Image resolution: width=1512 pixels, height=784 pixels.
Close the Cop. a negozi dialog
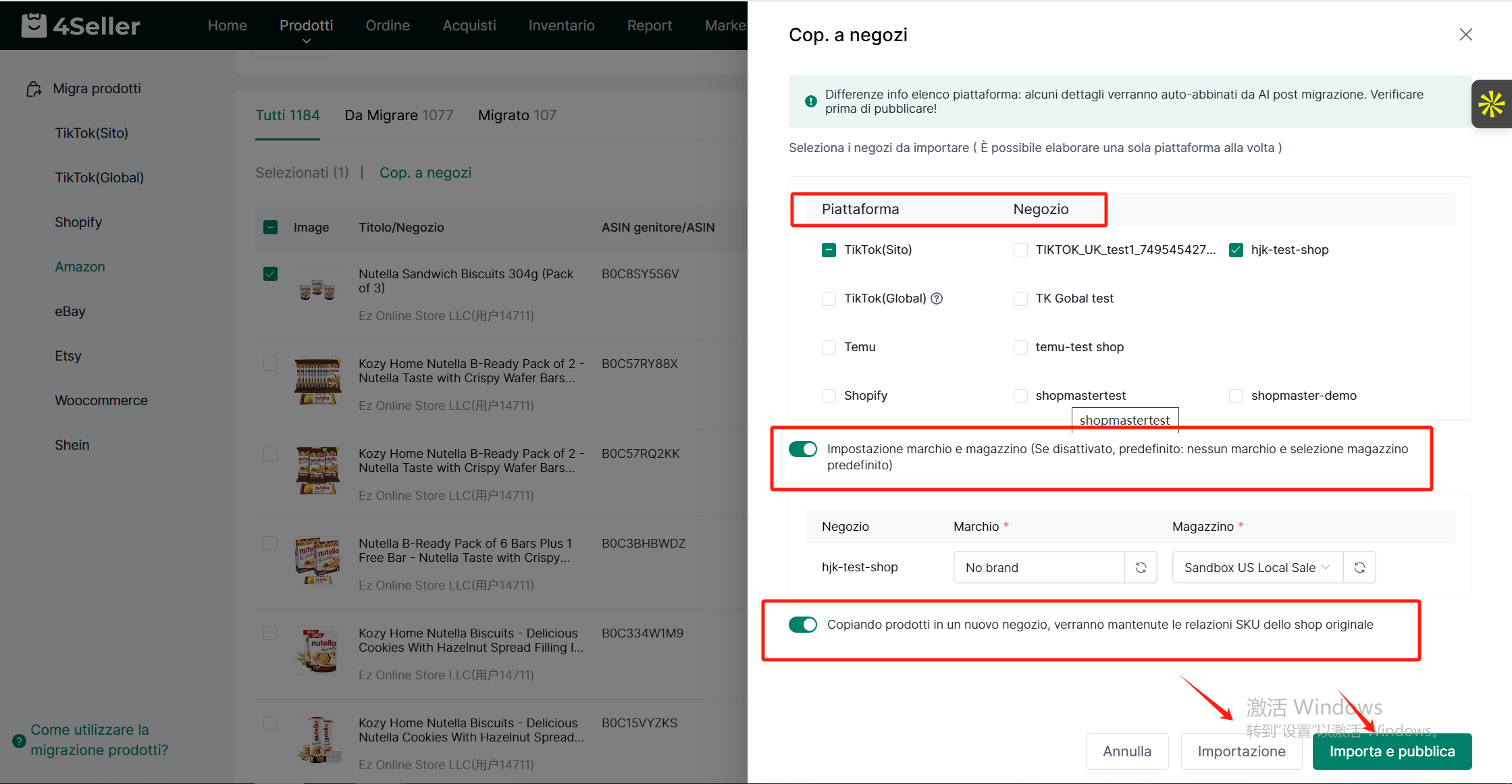(1465, 34)
